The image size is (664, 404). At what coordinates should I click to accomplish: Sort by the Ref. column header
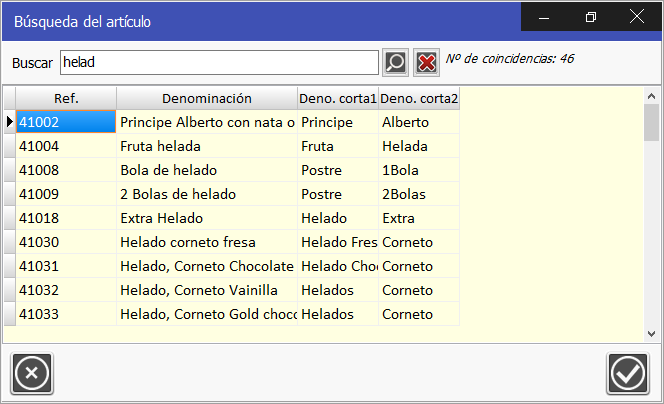point(66,98)
